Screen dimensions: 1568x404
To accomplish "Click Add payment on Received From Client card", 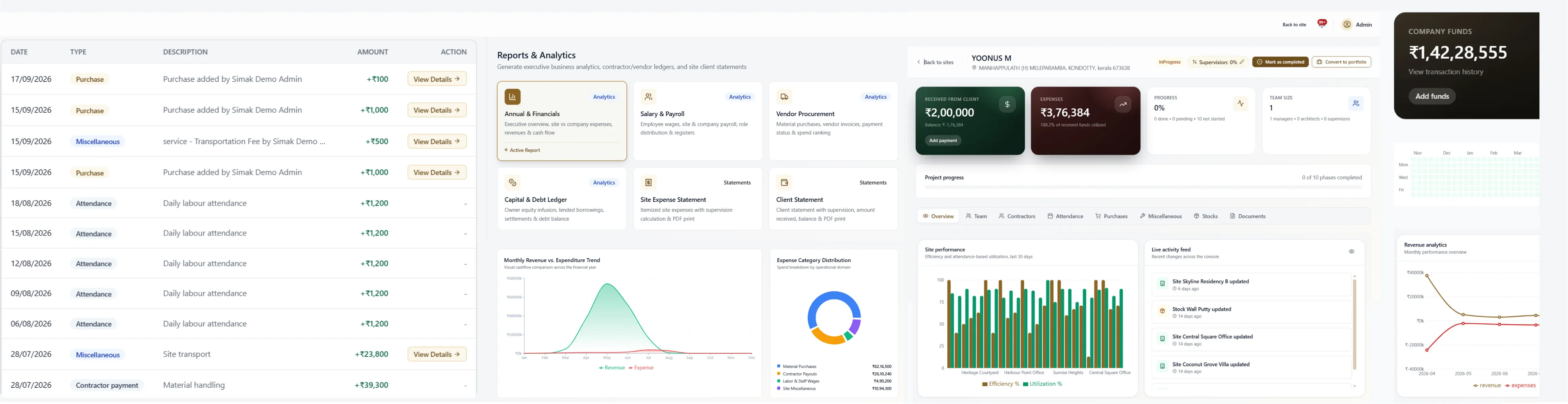I will click(x=943, y=141).
